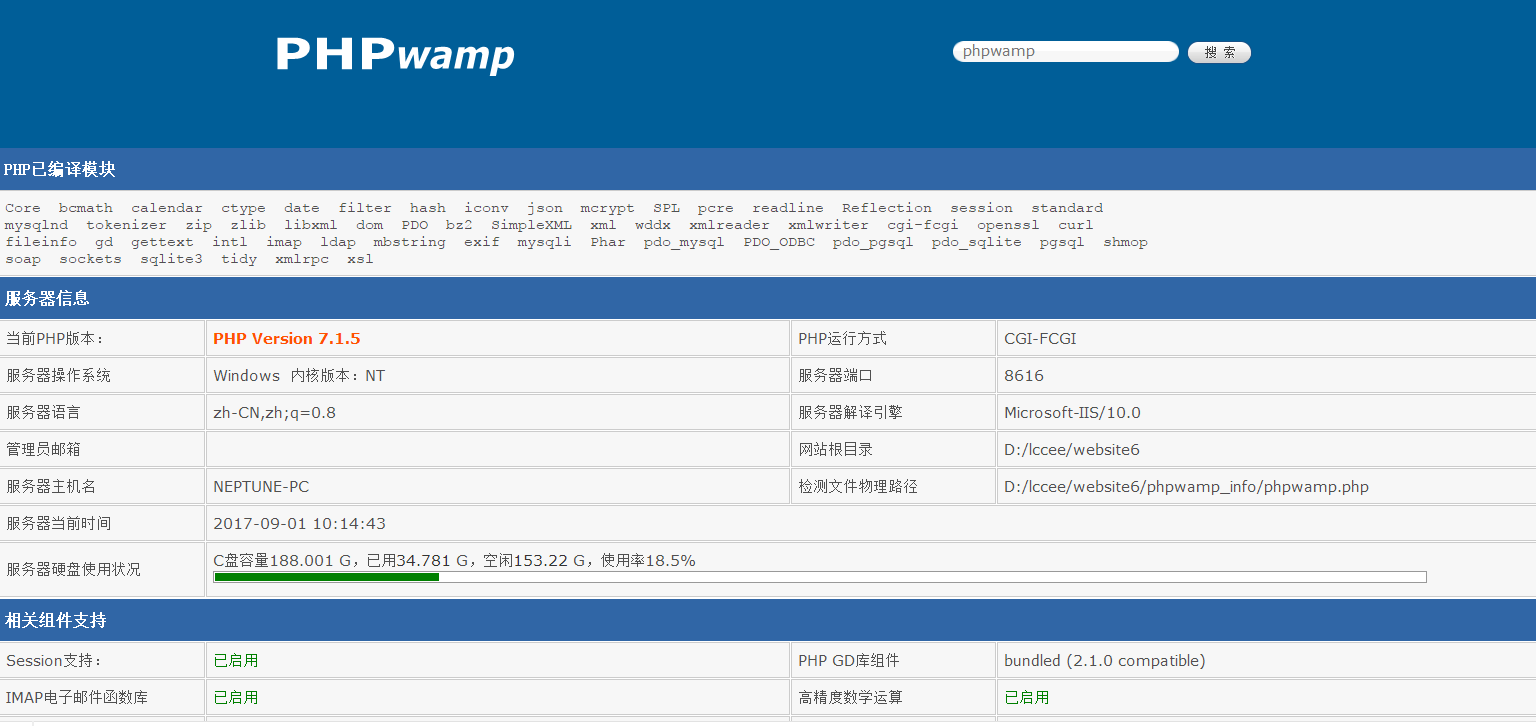The image size is (1536, 726).
Task: Click the phpwamp.php physical file path
Action: (1186, 487)
